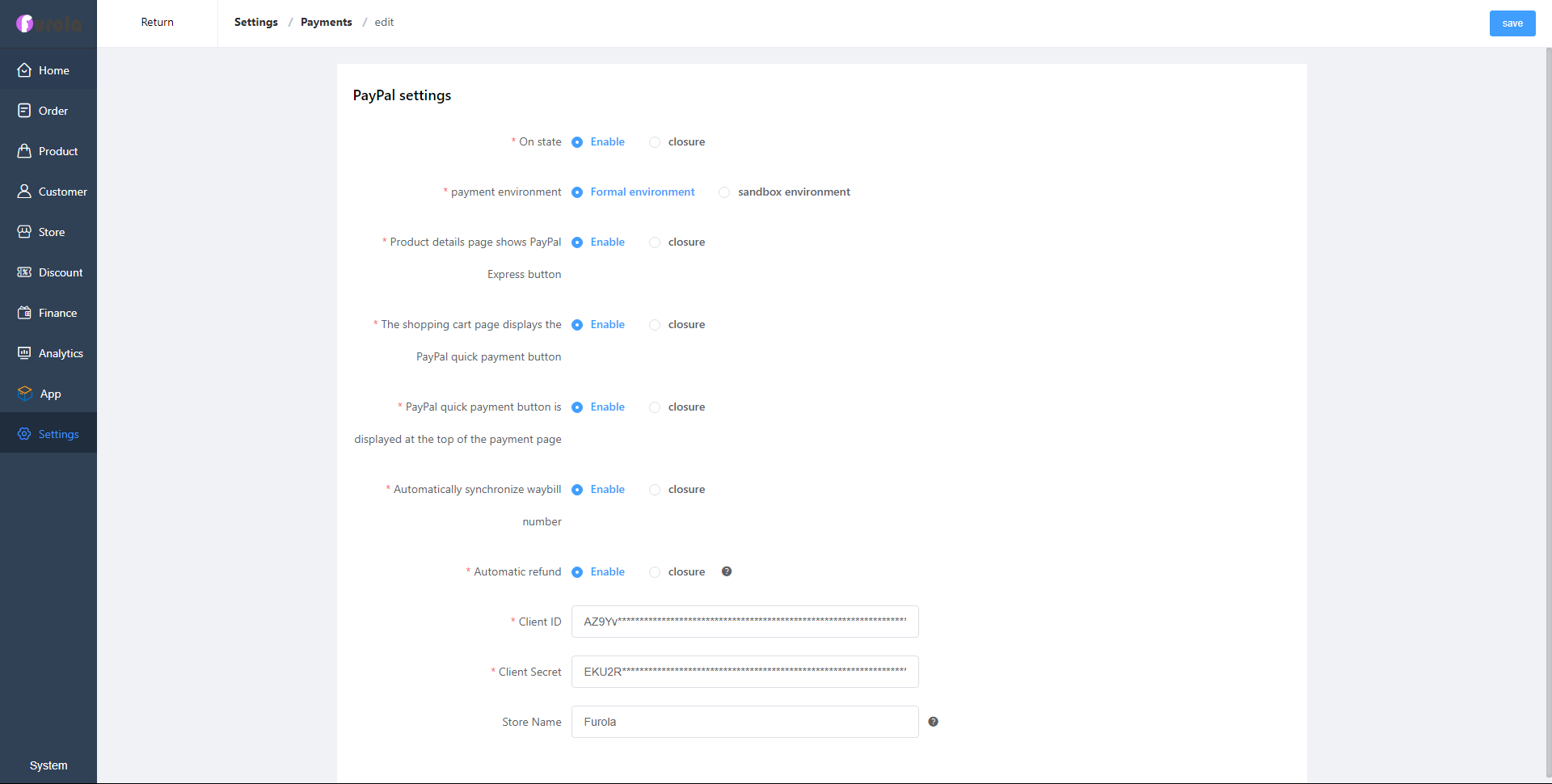Enable the On state option
The width and height of the screenshot is (1552, 784).
click(x=598, y=142)
